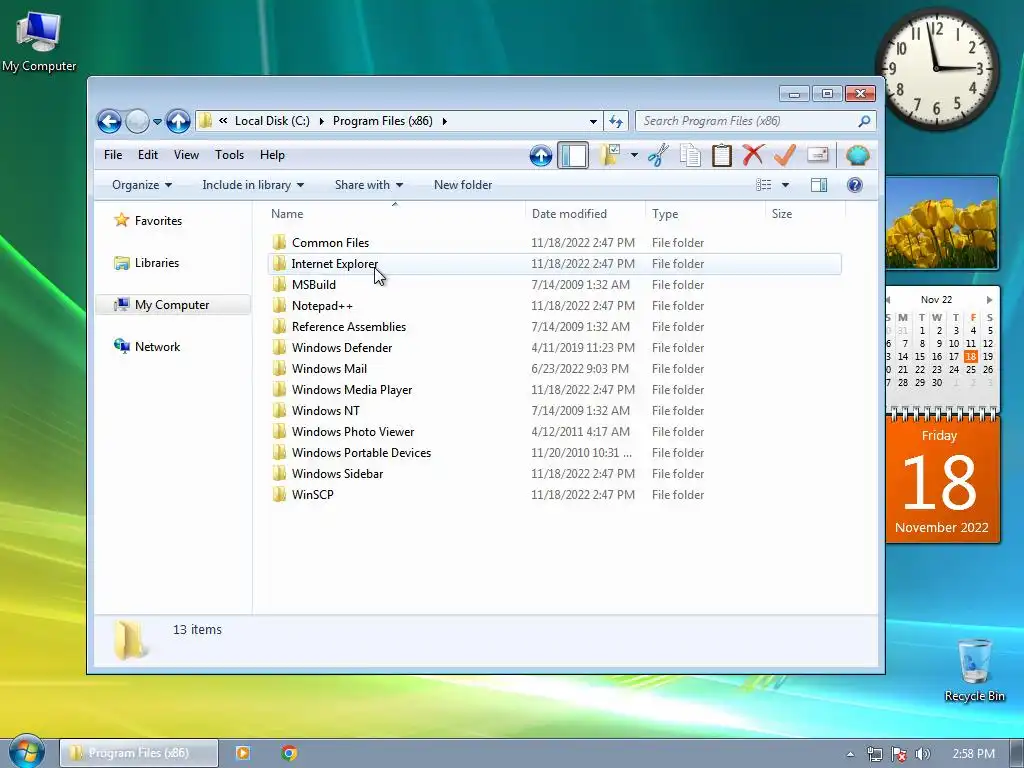Click the folder options checkmark icon

pyautogui.click(x=610, y=155)
